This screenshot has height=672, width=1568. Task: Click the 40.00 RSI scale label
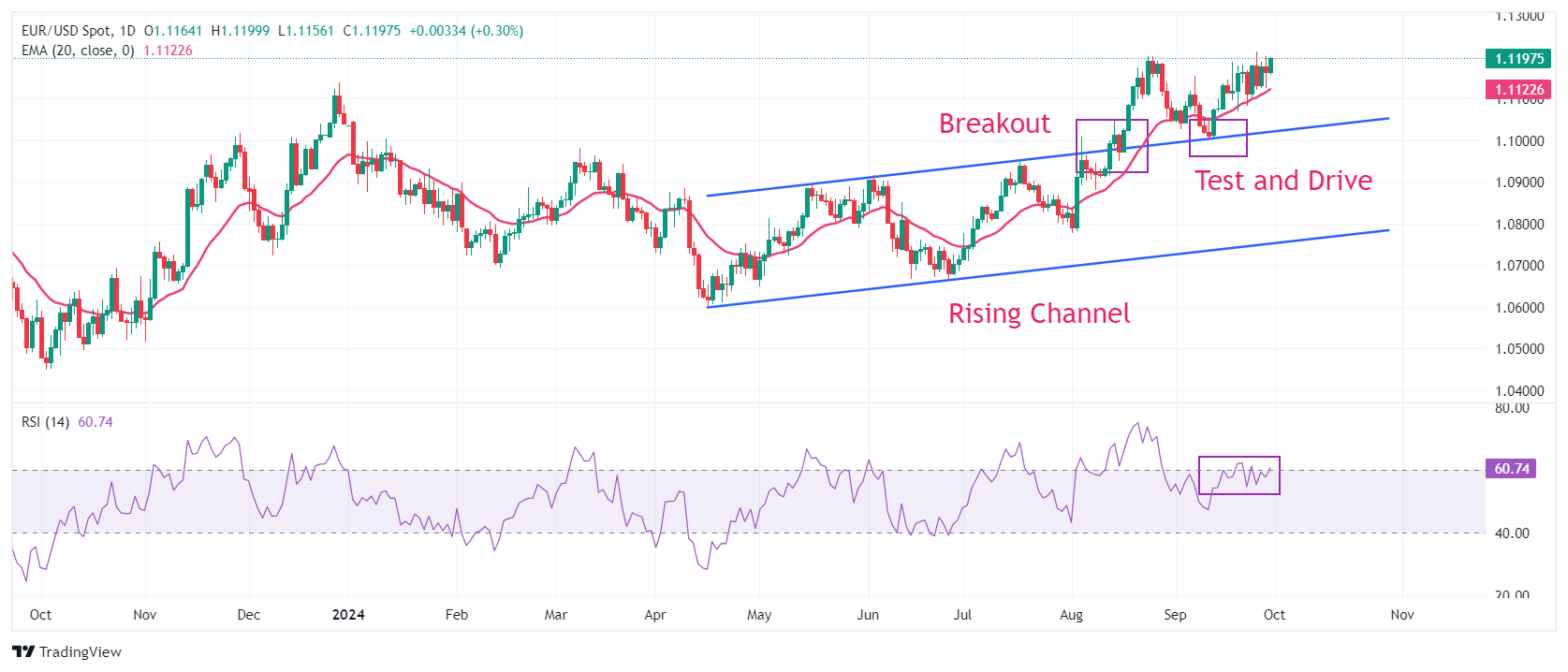[x=1512, y=533]
